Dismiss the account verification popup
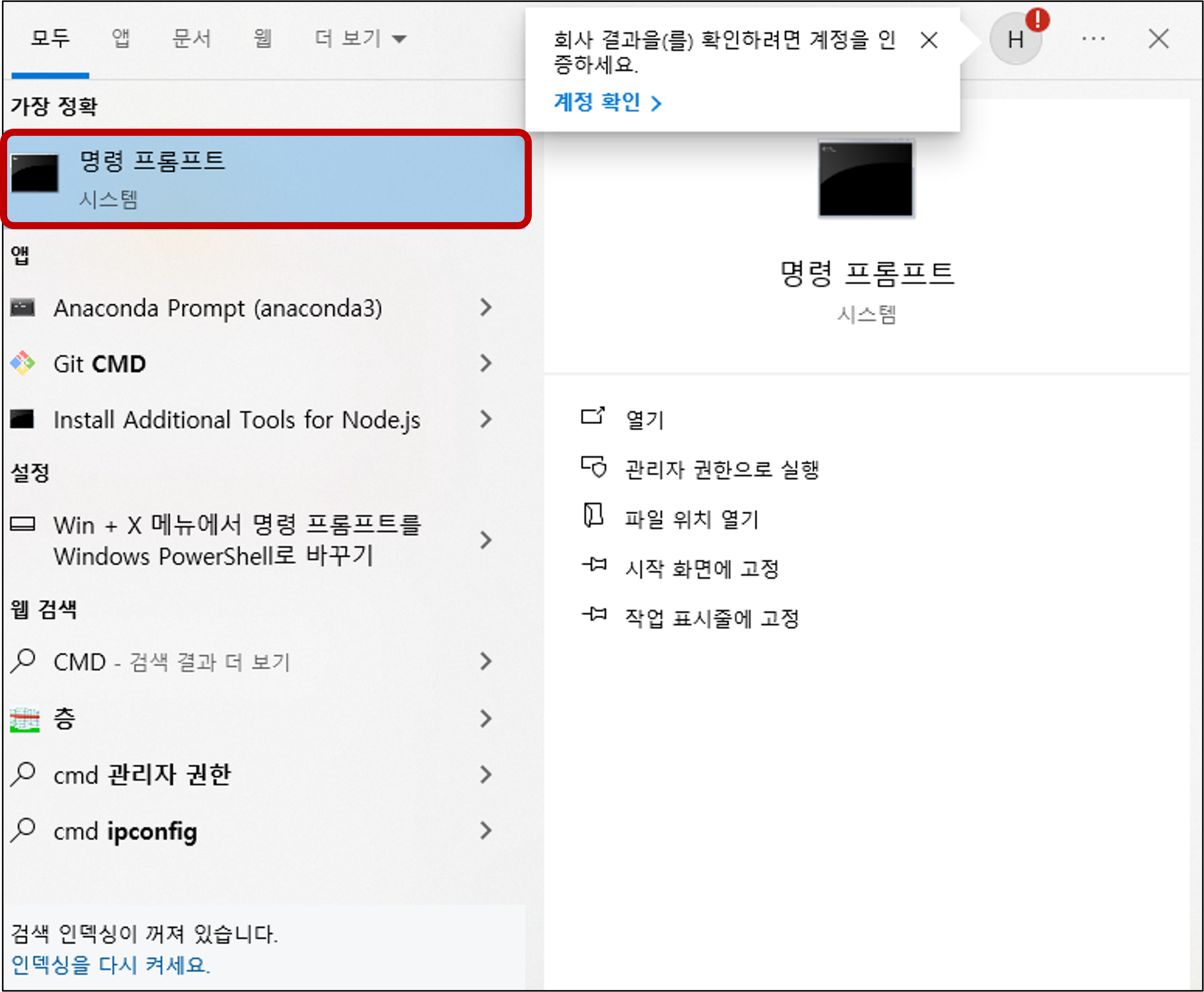The width and height of the screenshot is (1204, 992). click(x=929, y=40)
